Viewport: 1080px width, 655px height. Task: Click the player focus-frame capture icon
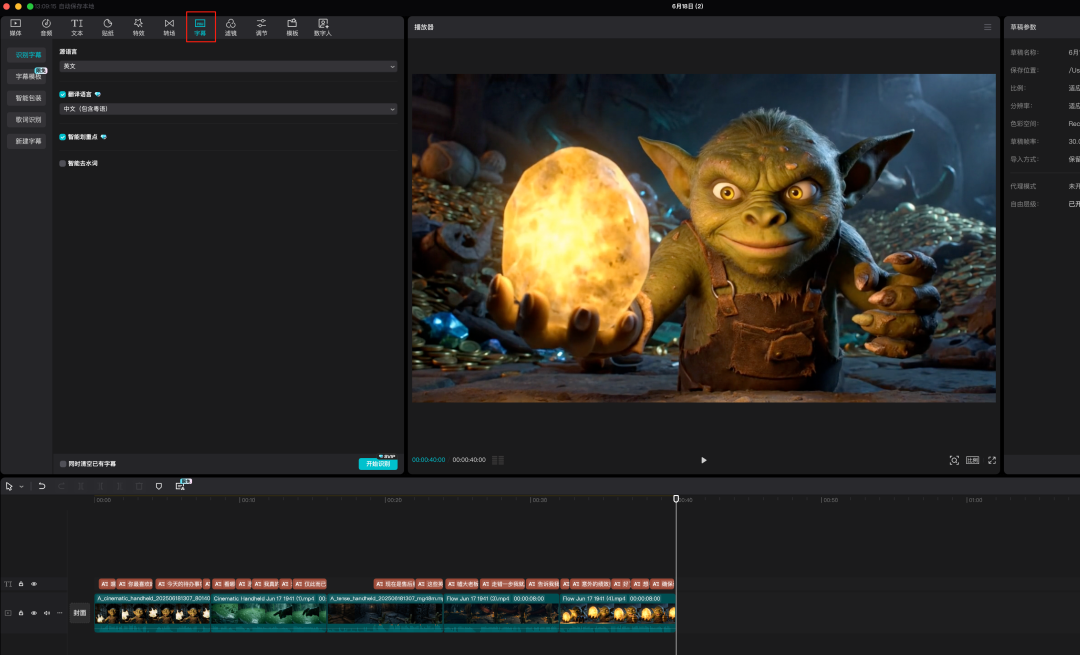coord(954,460)
